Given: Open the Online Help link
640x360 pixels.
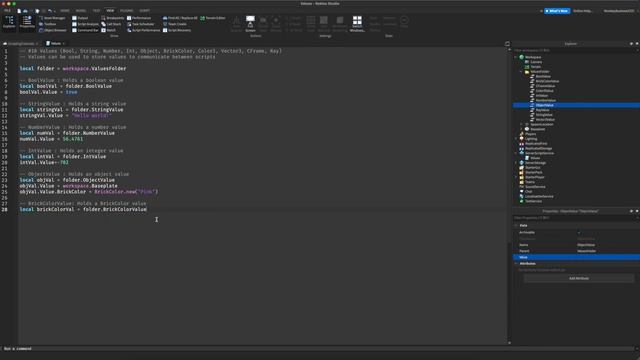Looking at the screenshot, I should coord(582,11).
